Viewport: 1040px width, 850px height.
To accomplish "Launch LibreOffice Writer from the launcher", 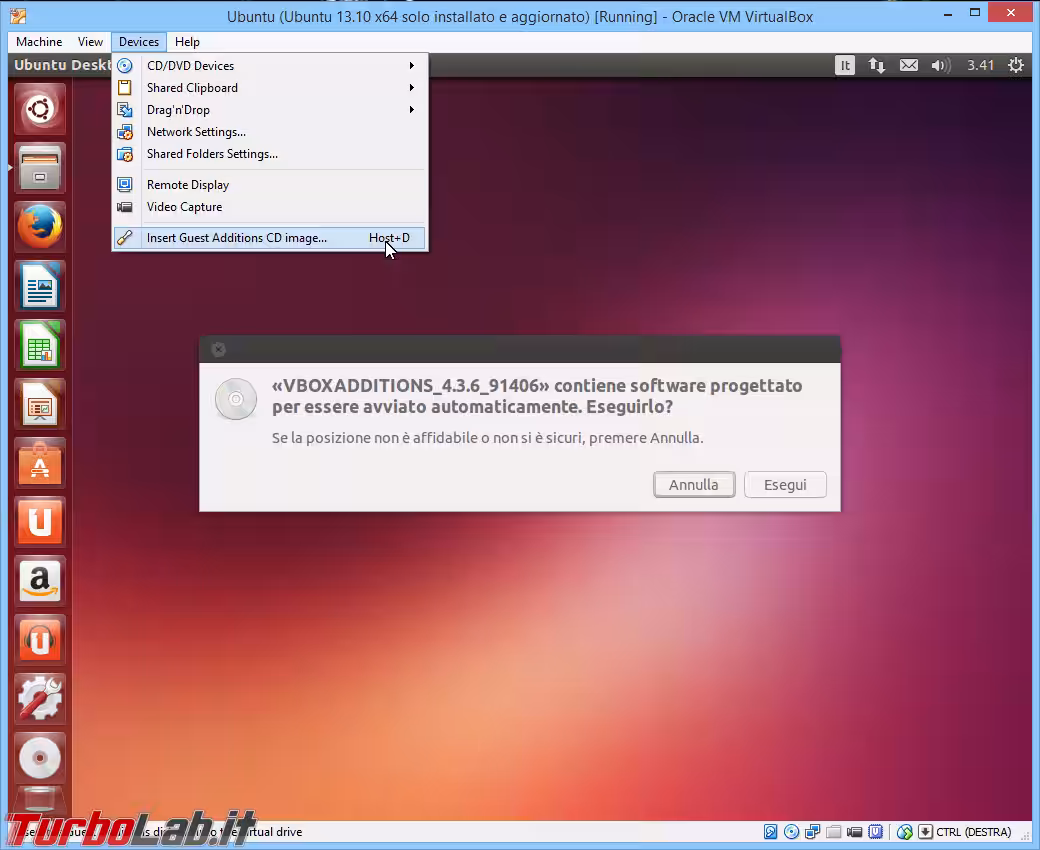I will click(x=40, y=287).
